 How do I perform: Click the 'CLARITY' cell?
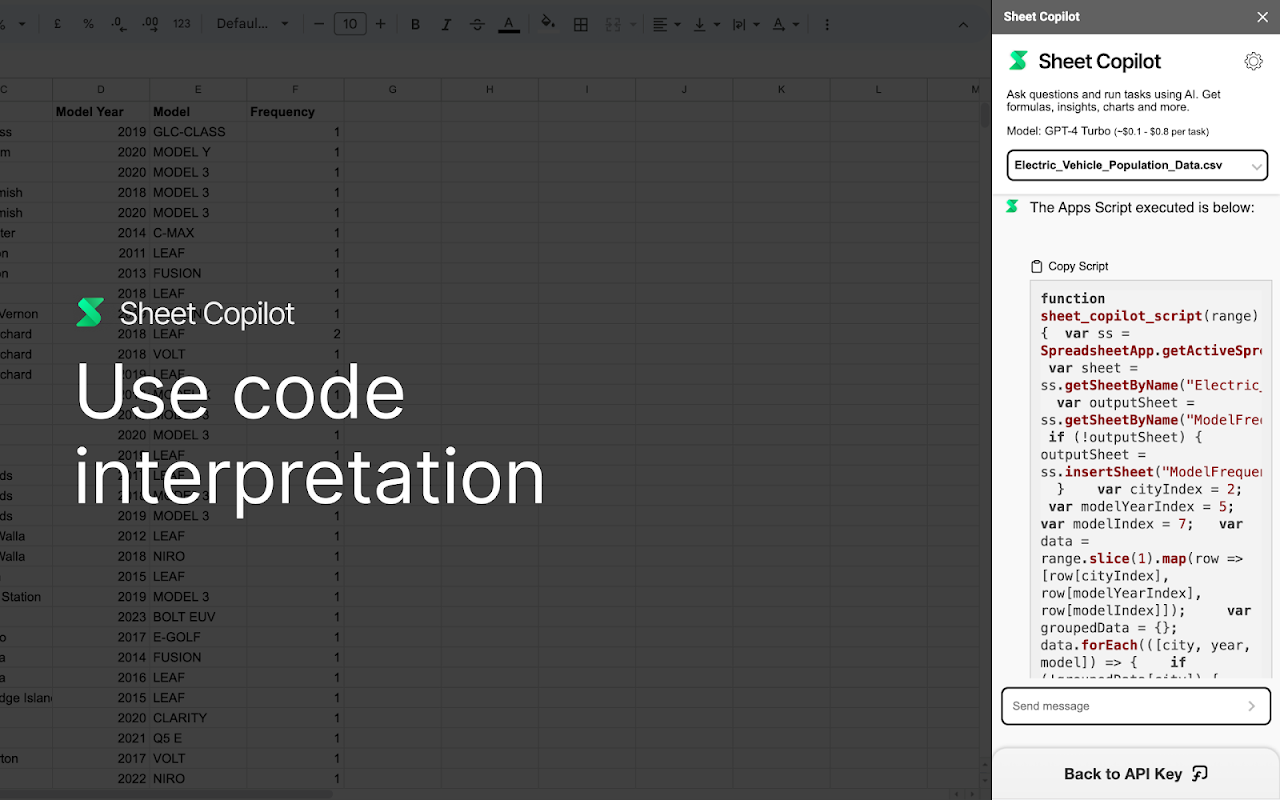coord(198,718)
